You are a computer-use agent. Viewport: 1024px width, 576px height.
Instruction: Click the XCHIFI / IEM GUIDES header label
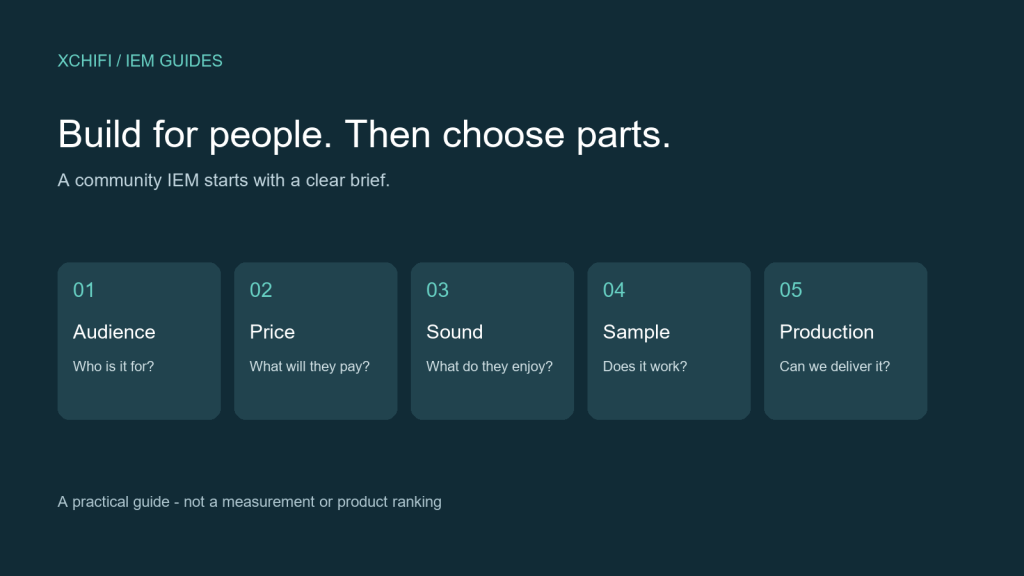click(140, 61)
